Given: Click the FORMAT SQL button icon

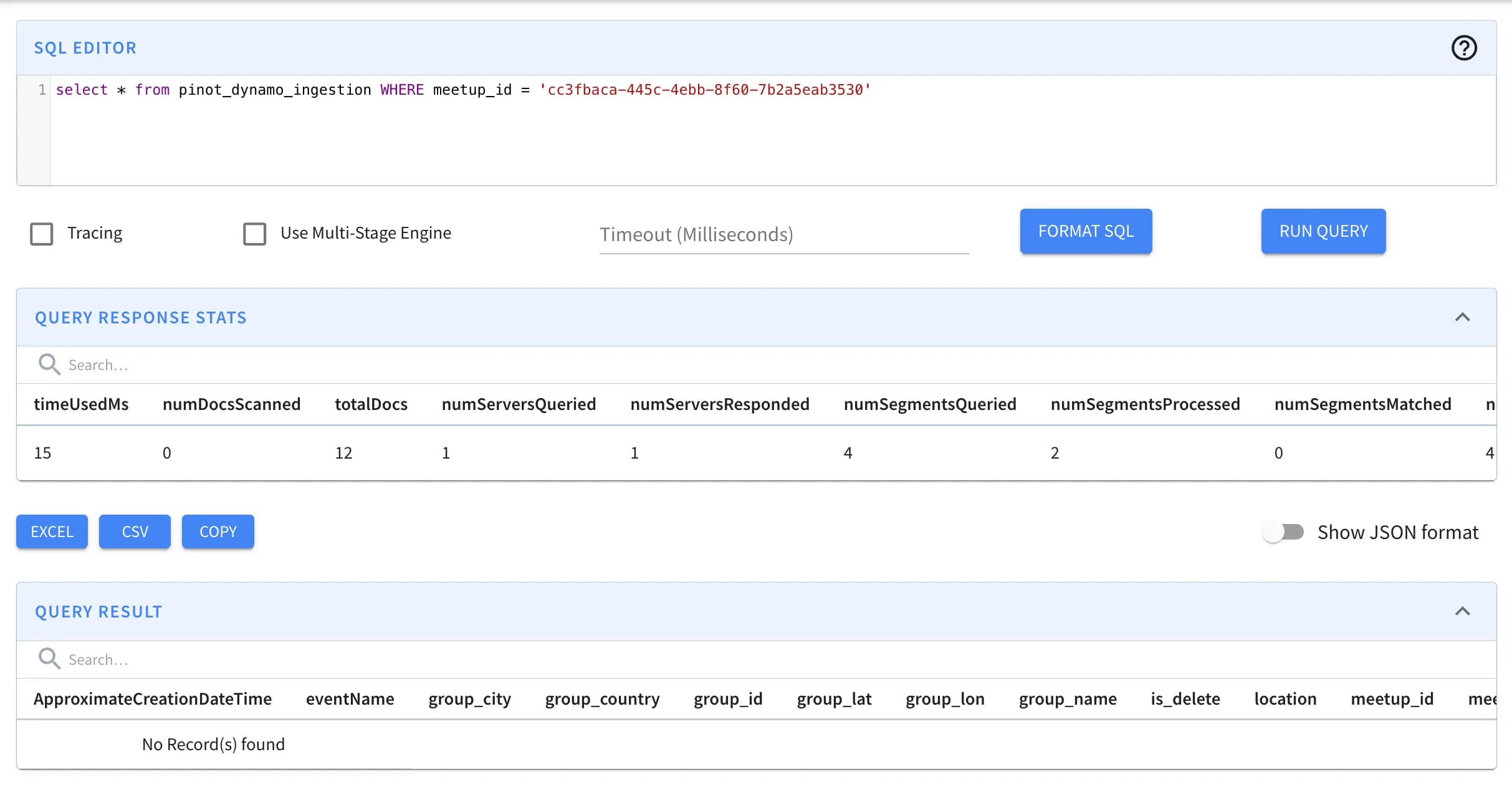Looking at the screenshot, I should click(1086, 231).
